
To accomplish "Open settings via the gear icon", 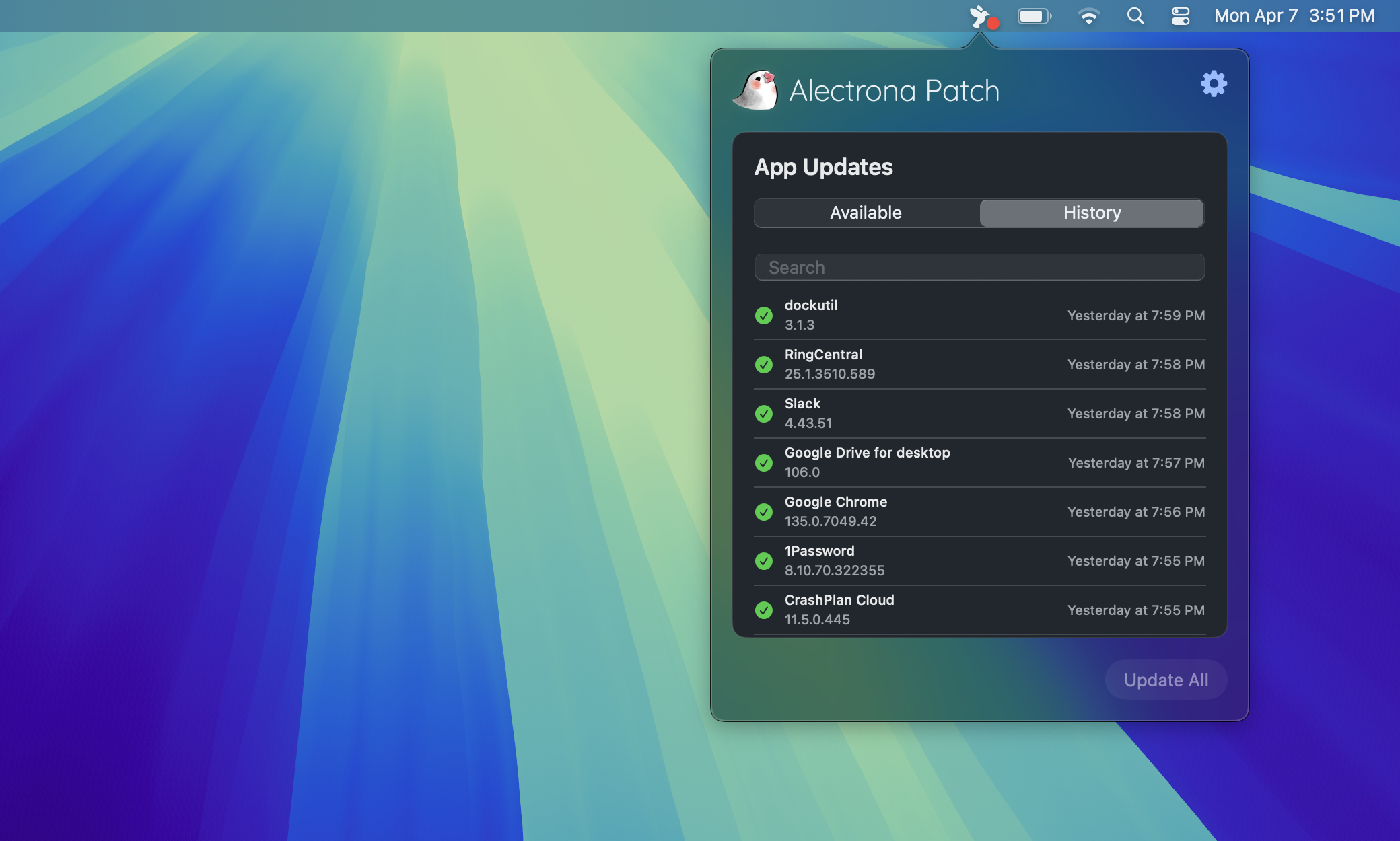I will [1214, 84].
